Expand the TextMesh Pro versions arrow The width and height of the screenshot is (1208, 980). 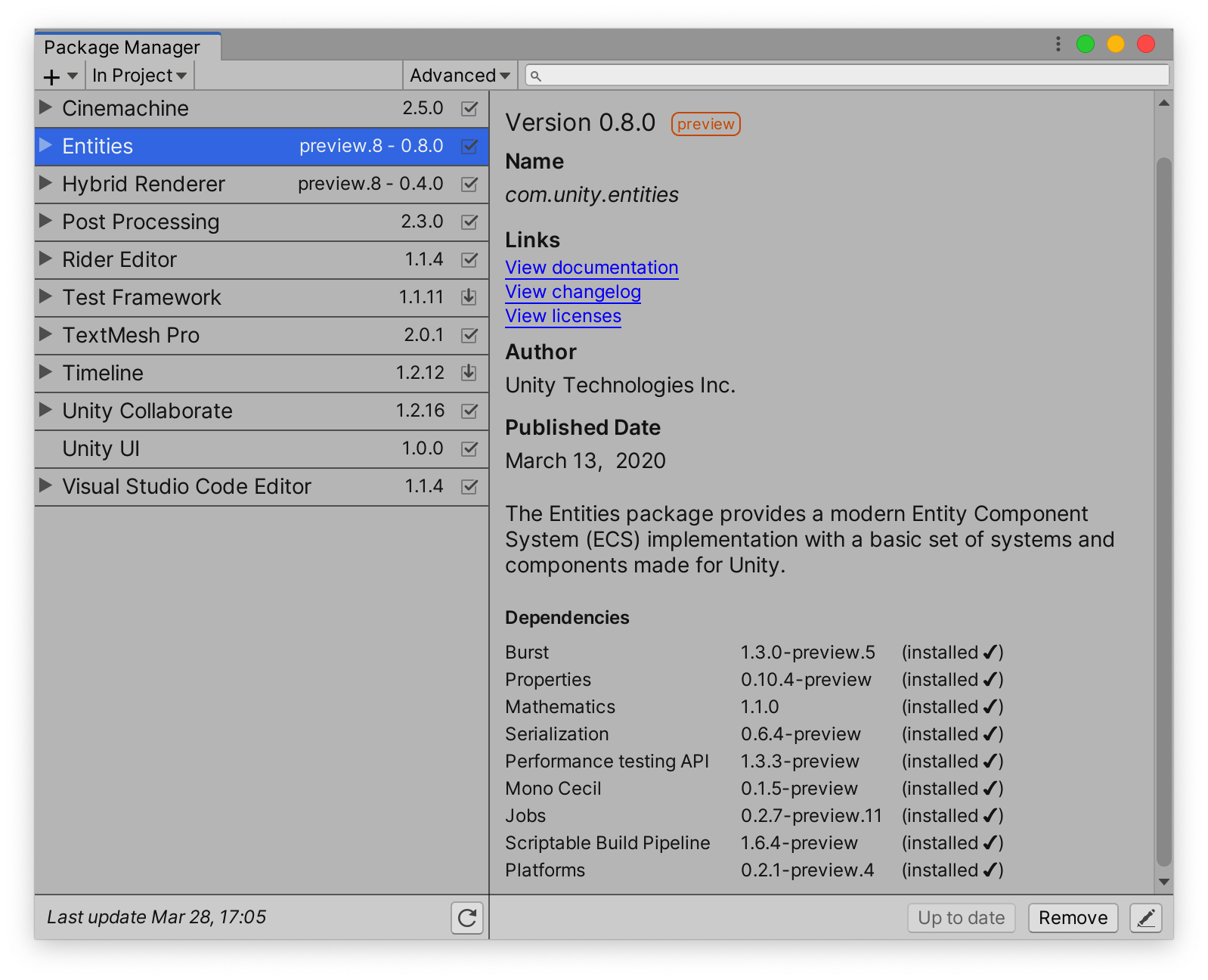pyautogui.click(x=45, y=333)
